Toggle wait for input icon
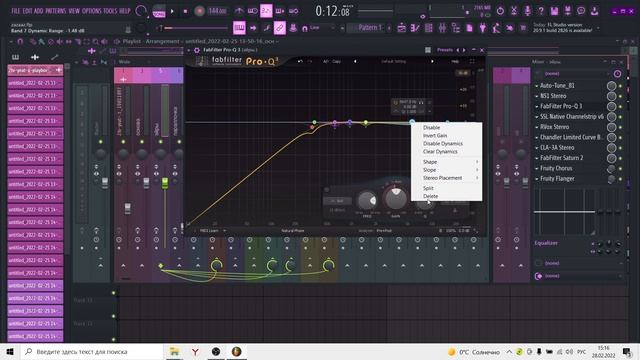Viewport: 640px width, 360px height. click(x=253, y=11)
